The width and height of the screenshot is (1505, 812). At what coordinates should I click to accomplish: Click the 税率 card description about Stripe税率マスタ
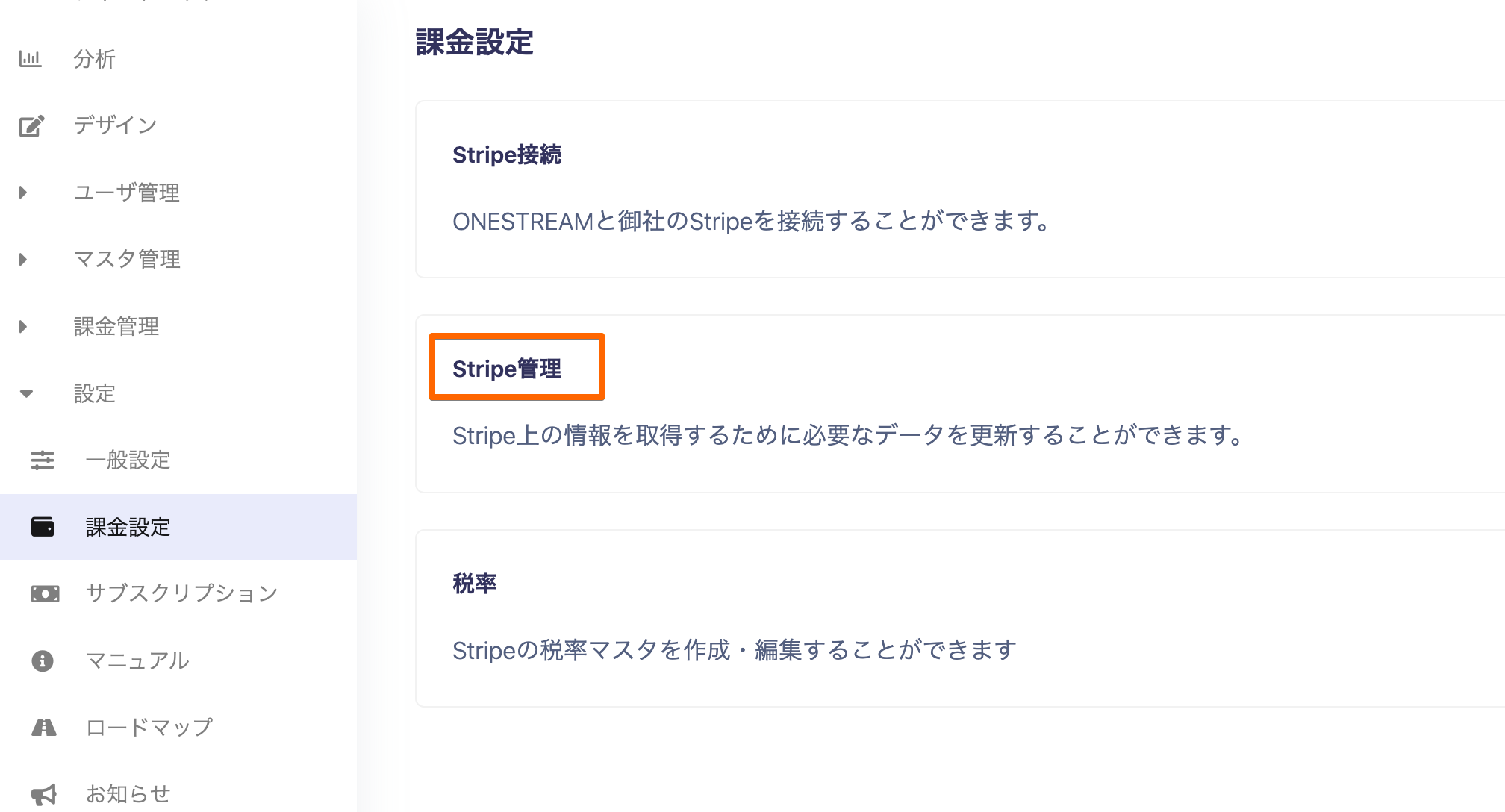pos(735,650)
